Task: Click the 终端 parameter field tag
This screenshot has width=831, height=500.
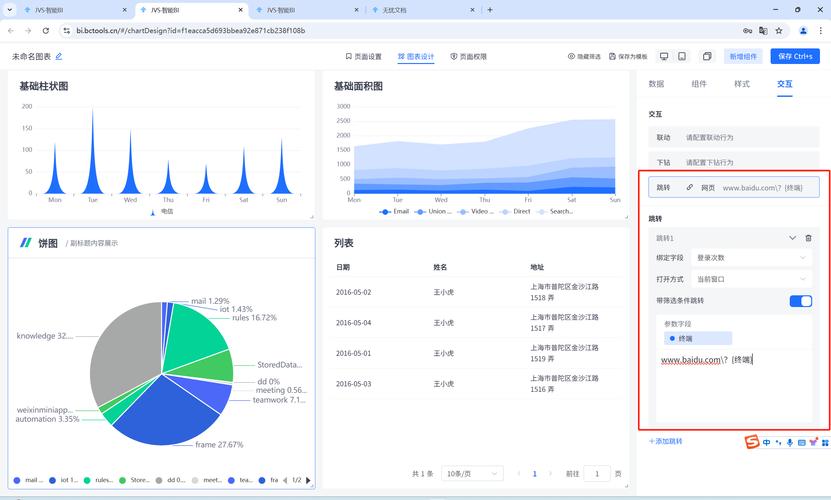Action: point(698,338)
